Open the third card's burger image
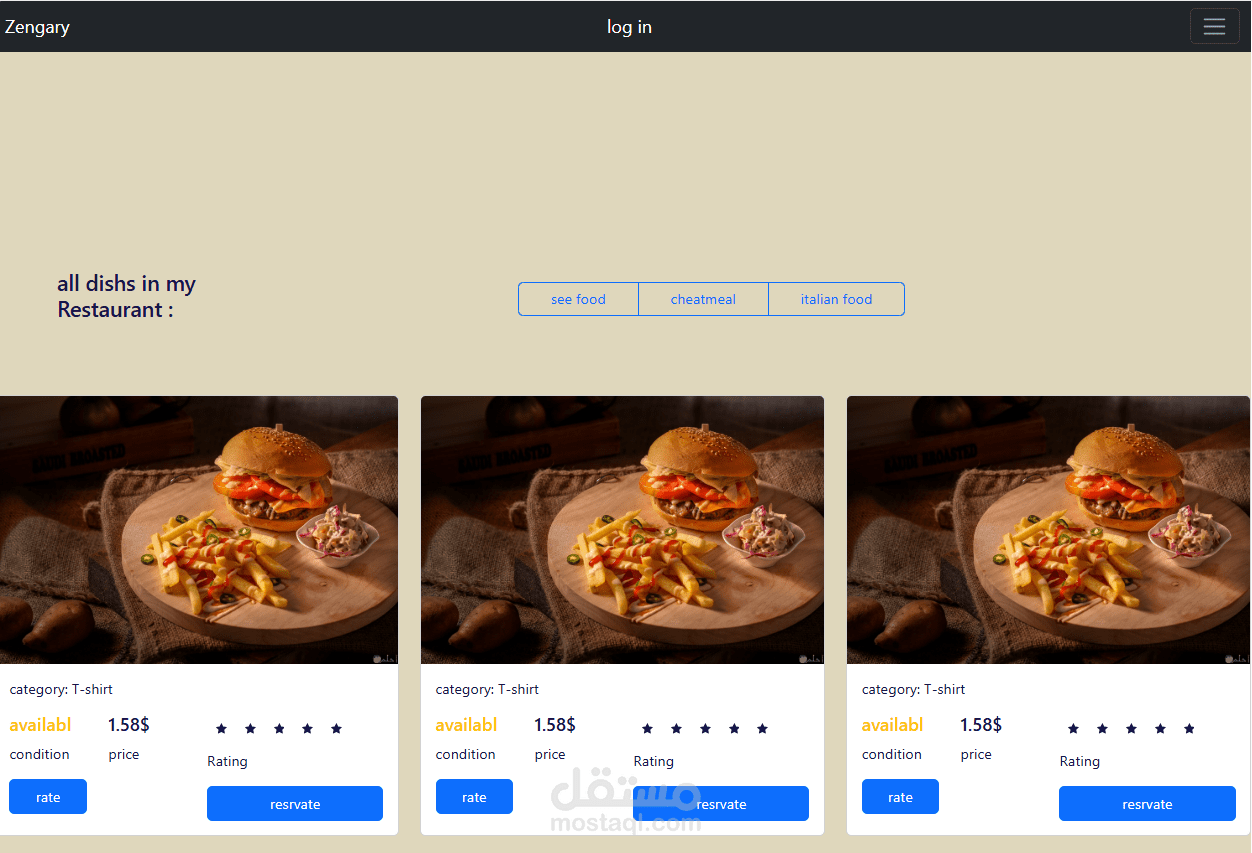The width and height of the screenshot is (1252, 853). click(1048, 530)
